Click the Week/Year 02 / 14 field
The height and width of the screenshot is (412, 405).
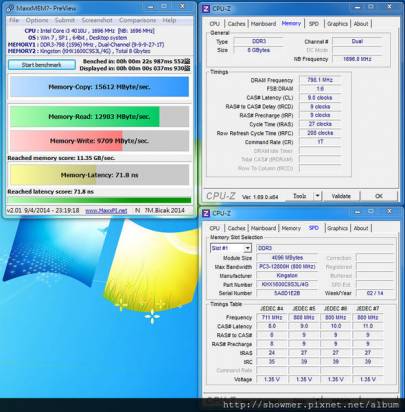(x=375, y=293)
